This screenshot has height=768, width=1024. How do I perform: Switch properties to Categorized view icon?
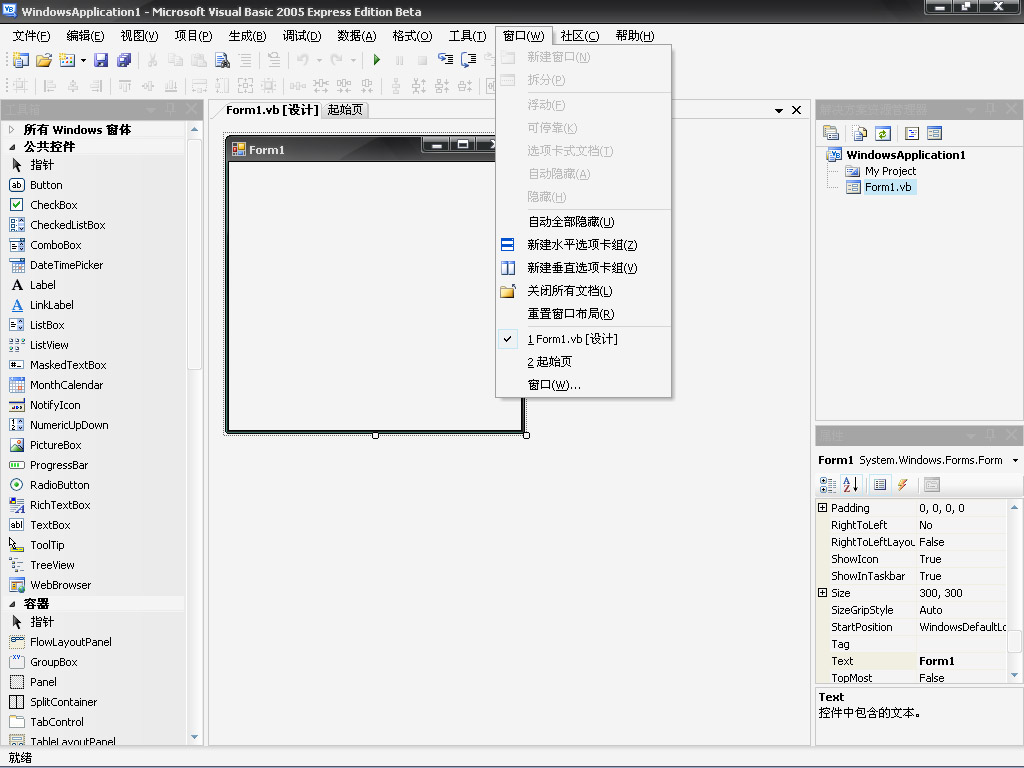(827, 485)
